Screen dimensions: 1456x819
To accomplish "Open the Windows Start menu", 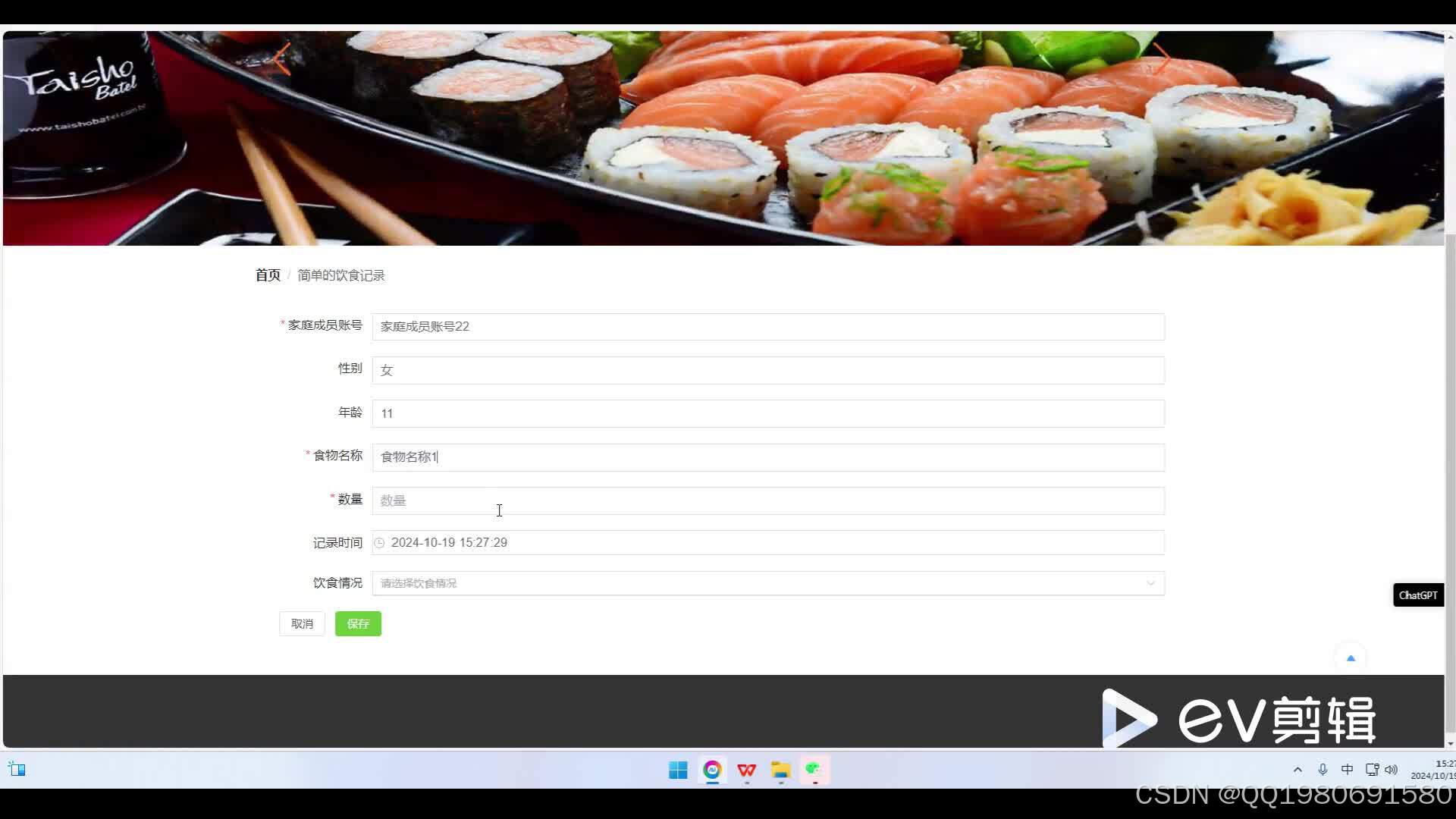I will tap(678, 770).
